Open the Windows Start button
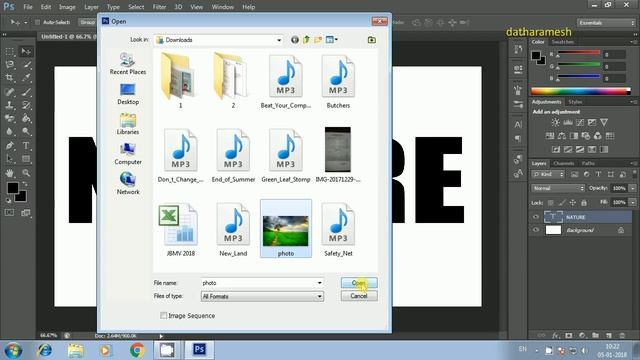Image resolution: width=640 pixels, height=360 pixels. click(x=13, y=350)
